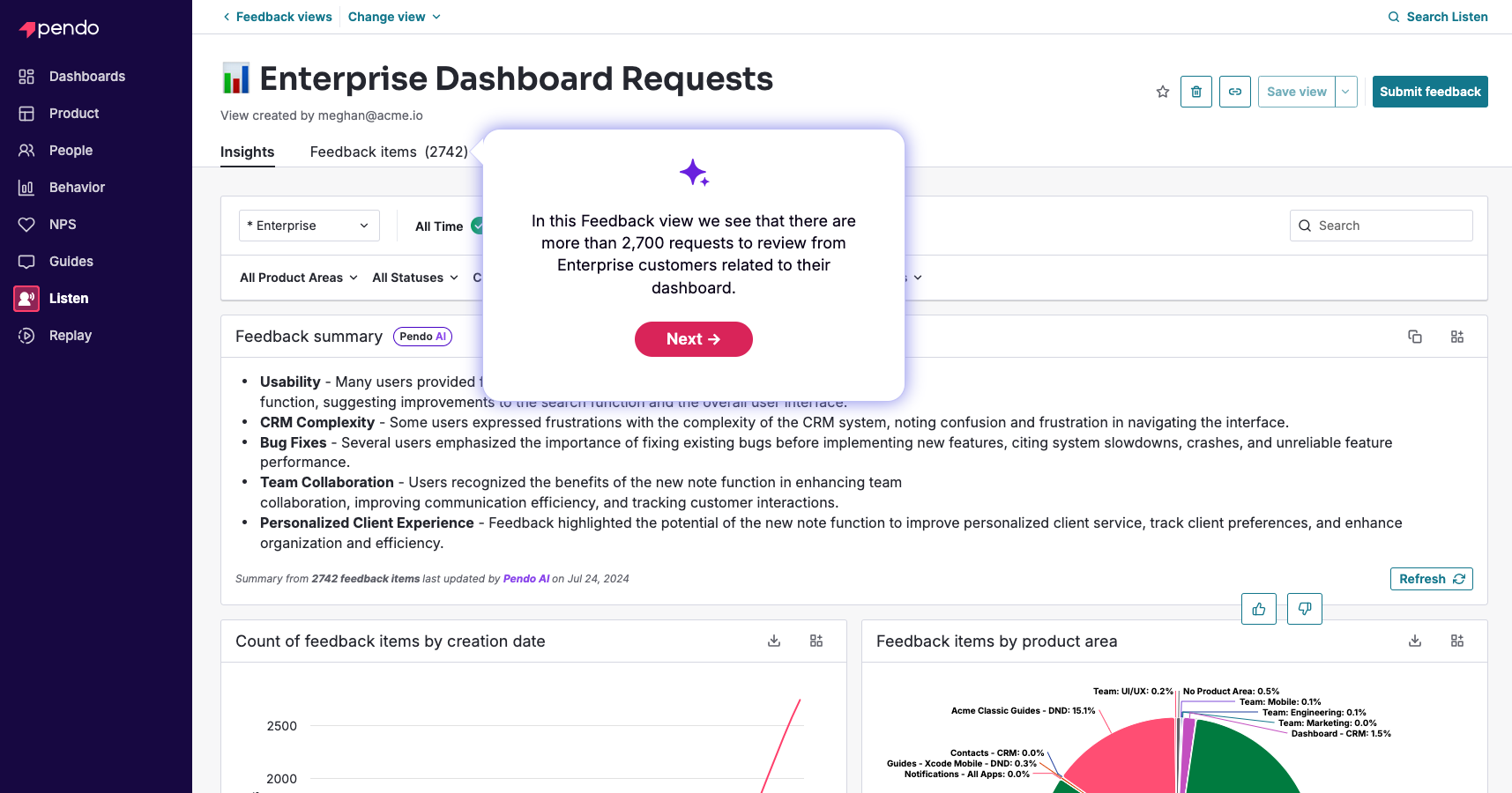The height and width of the screenshot is (793, 1512).
Task: Select the Listen sidebar icon
Action: 26,299
